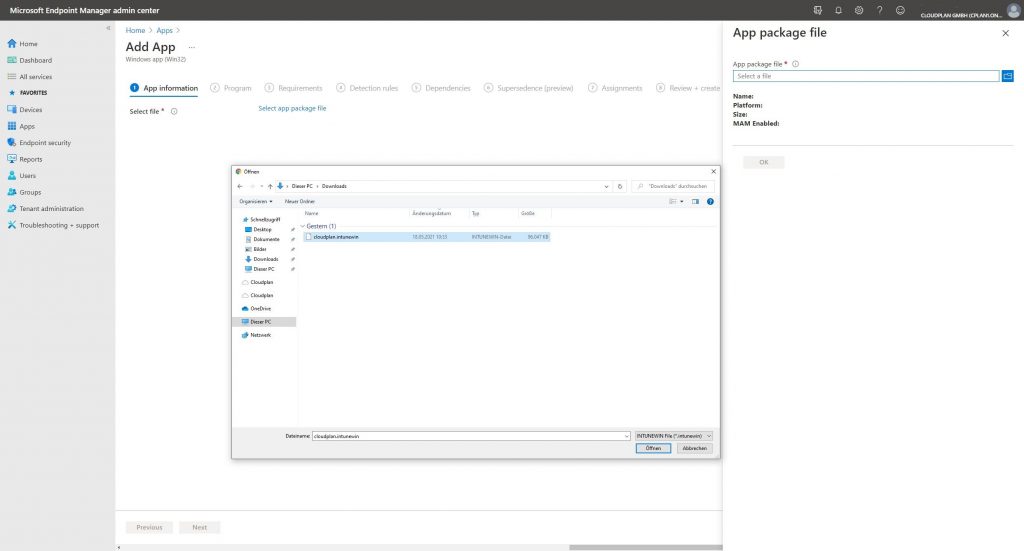Viewport: 1024px width, 551px height.
Task: Click the info icon beside Select file
Action: (174, 112)
